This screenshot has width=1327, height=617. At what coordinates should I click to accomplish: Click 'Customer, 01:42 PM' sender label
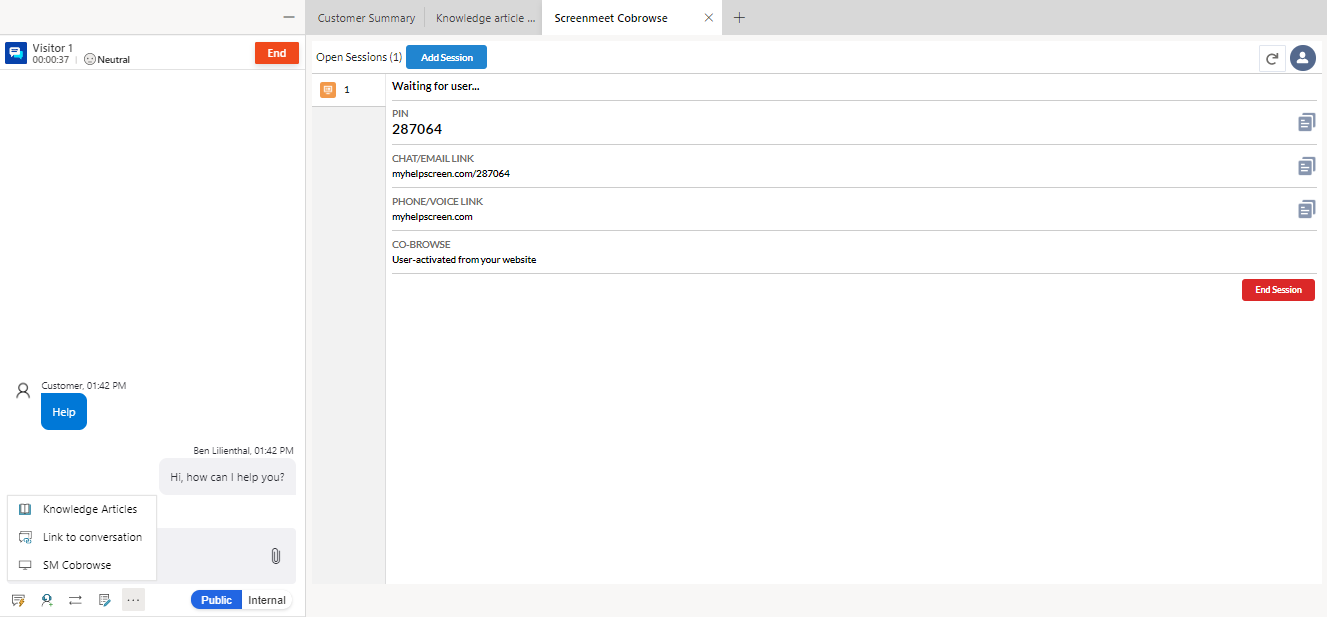[x=84, y=386]
